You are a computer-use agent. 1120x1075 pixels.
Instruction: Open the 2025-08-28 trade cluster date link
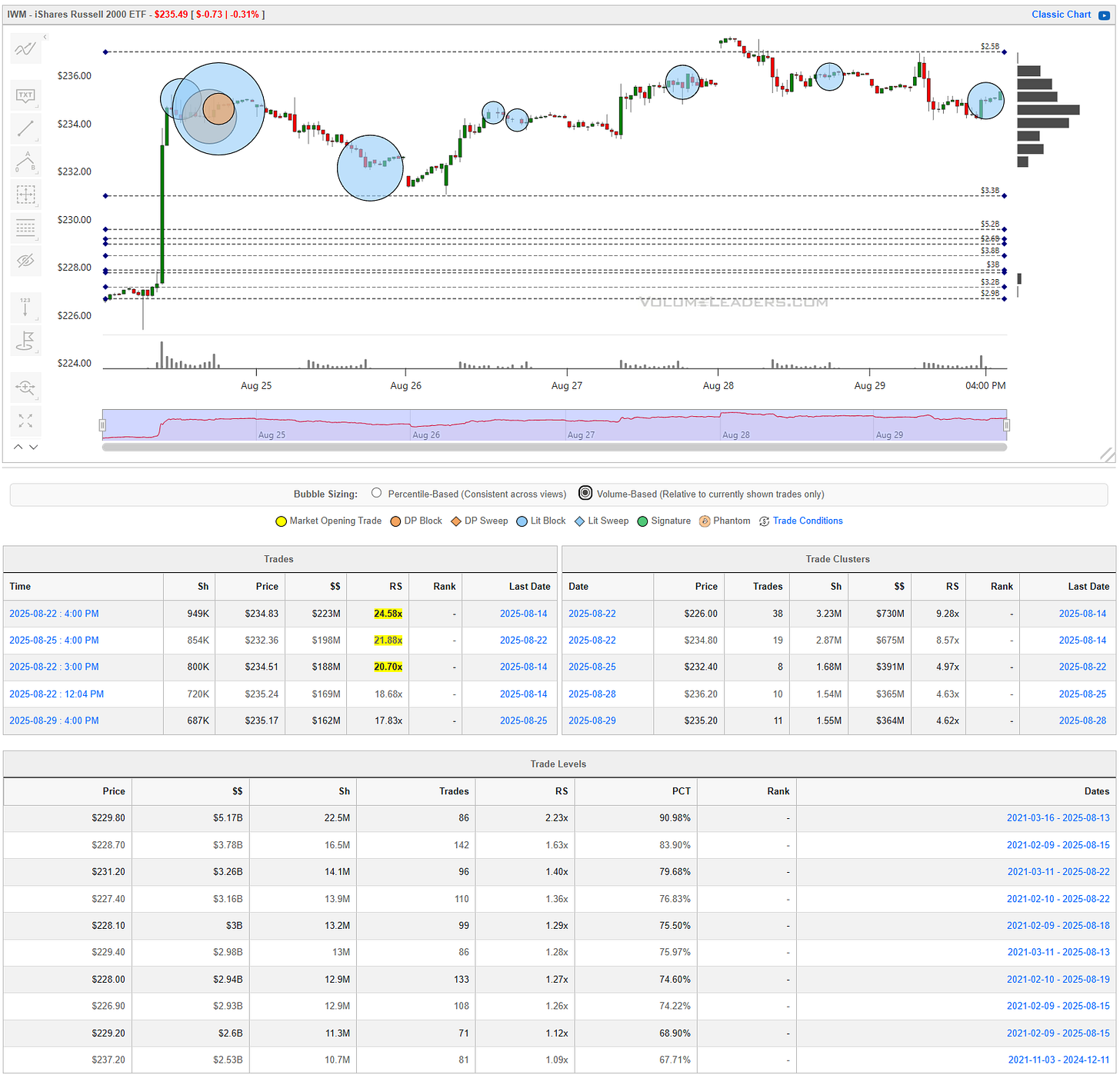point(592,694)
